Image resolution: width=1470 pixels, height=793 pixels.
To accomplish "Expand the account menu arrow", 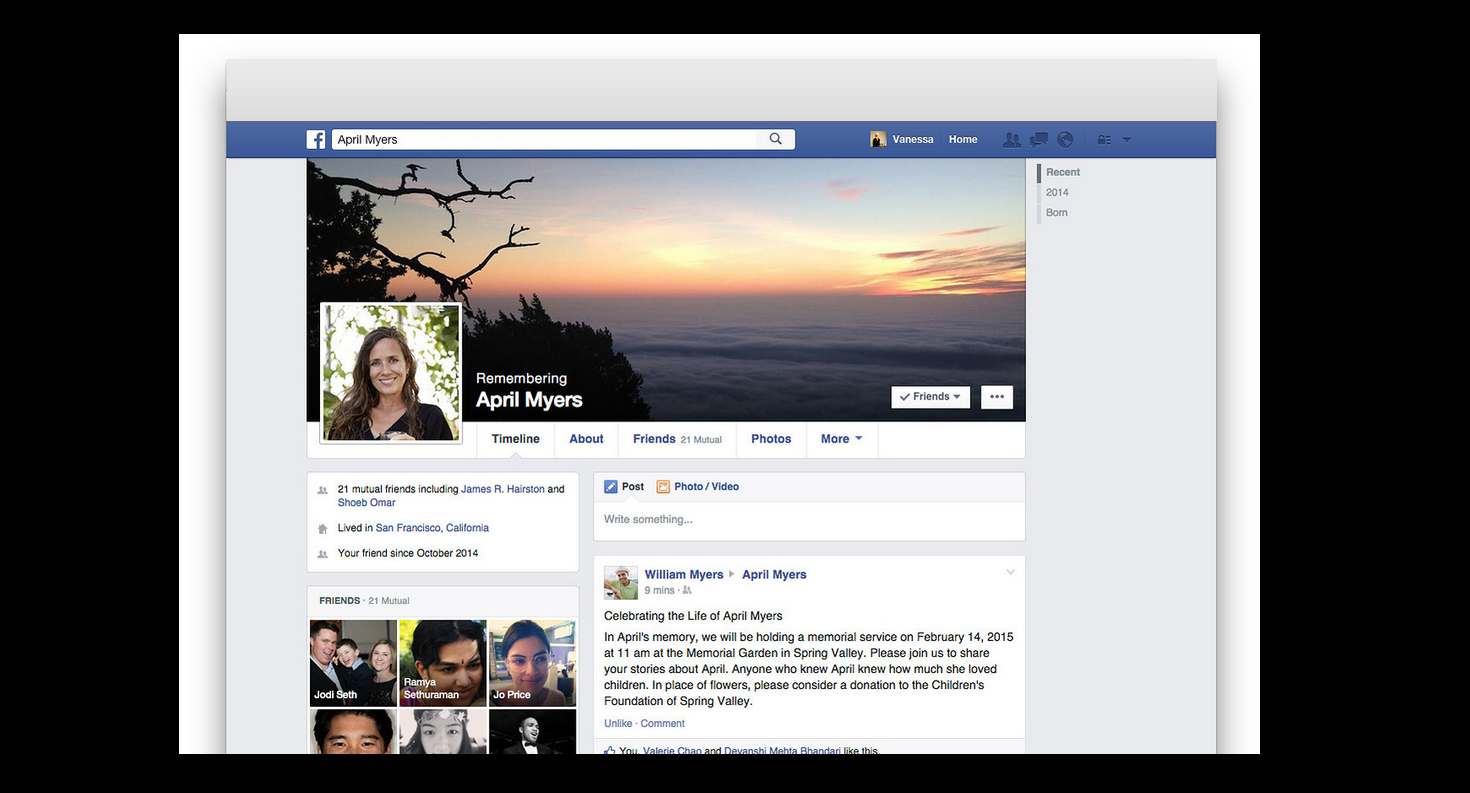I will [1127, 140].
